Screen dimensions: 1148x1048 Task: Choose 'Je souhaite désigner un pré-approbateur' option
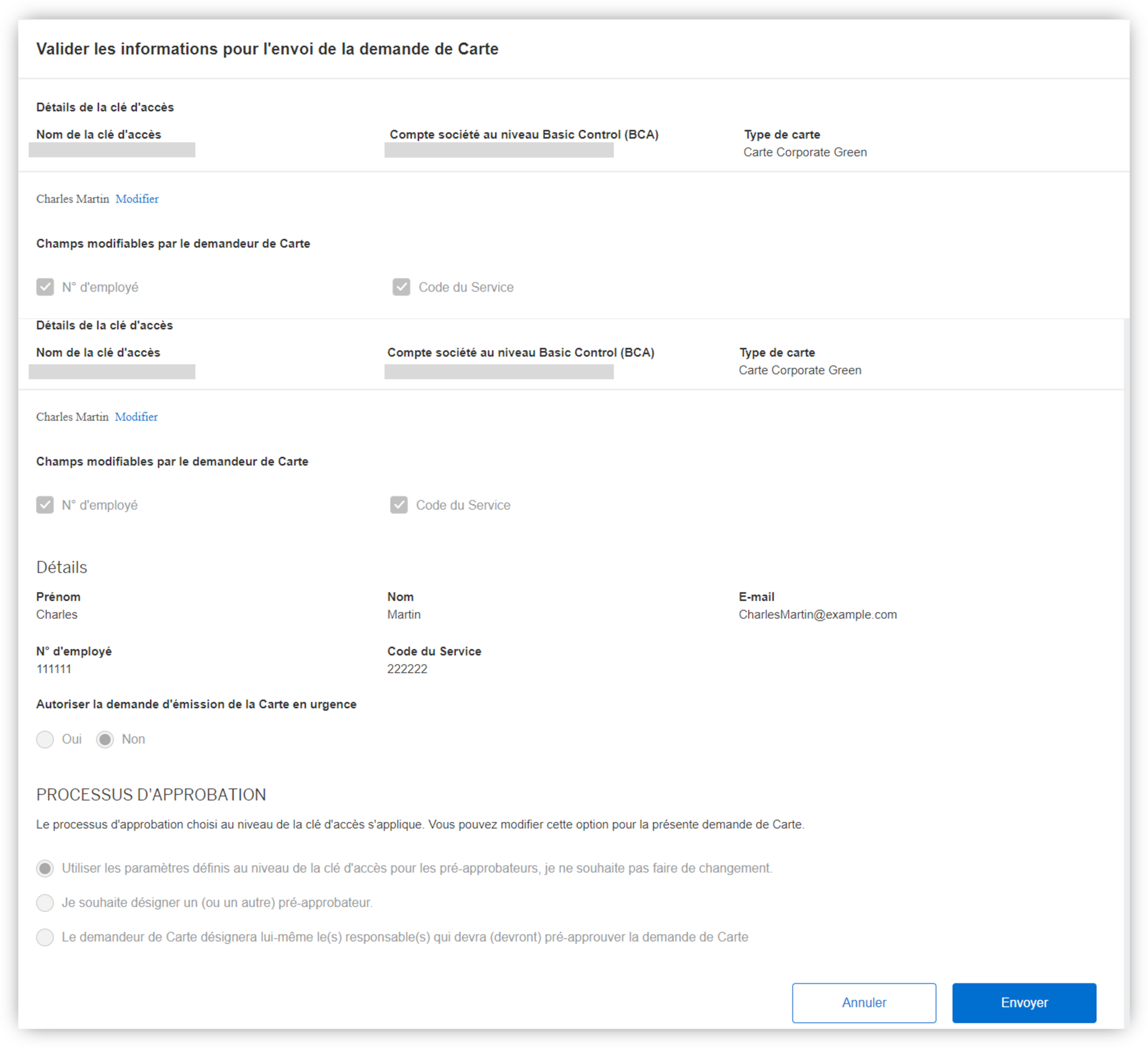click(45, 902)
